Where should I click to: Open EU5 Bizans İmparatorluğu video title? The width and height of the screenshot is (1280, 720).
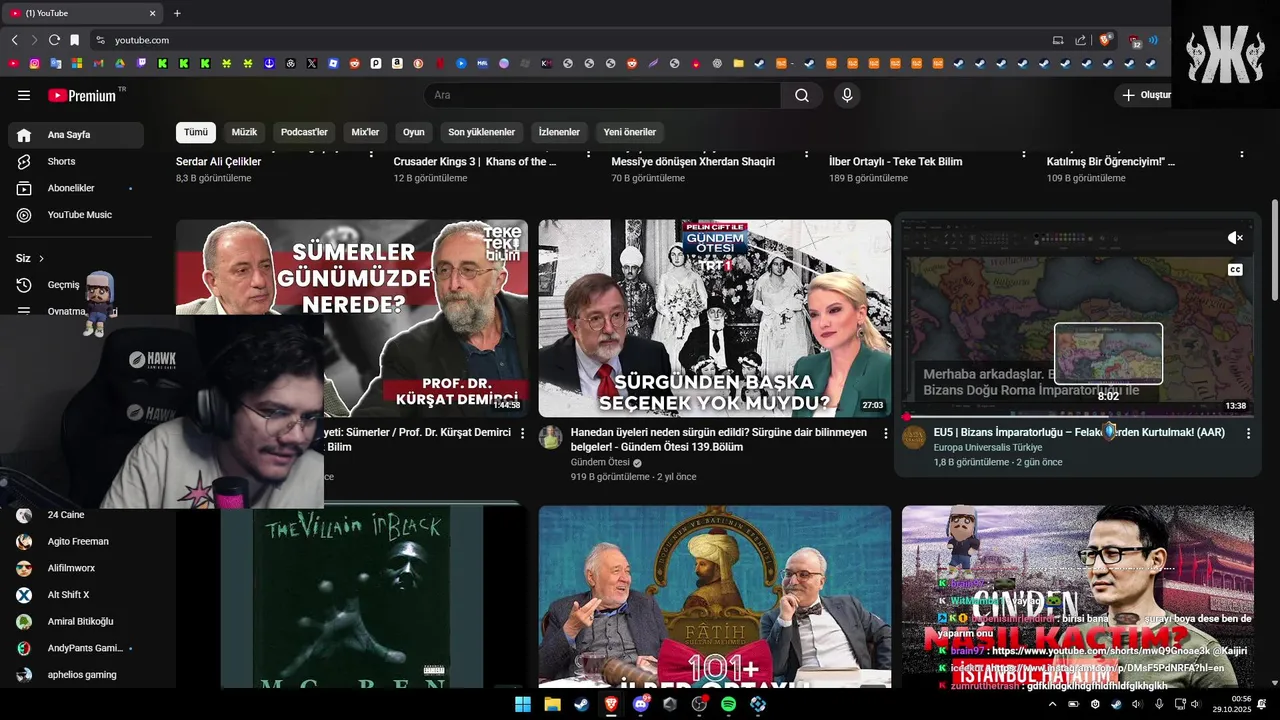click(x=1079, y=433)
